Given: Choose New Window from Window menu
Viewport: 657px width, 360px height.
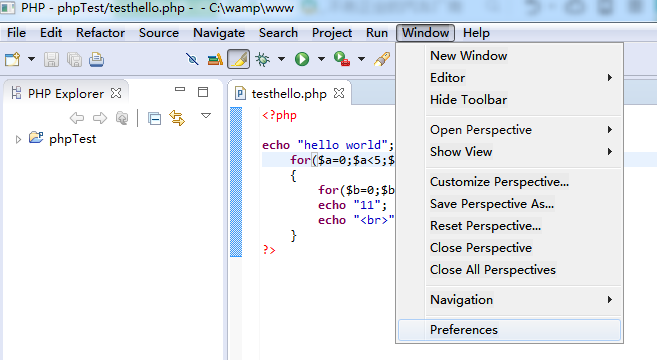Looking at the screenshot, I should tap(510, 56).
